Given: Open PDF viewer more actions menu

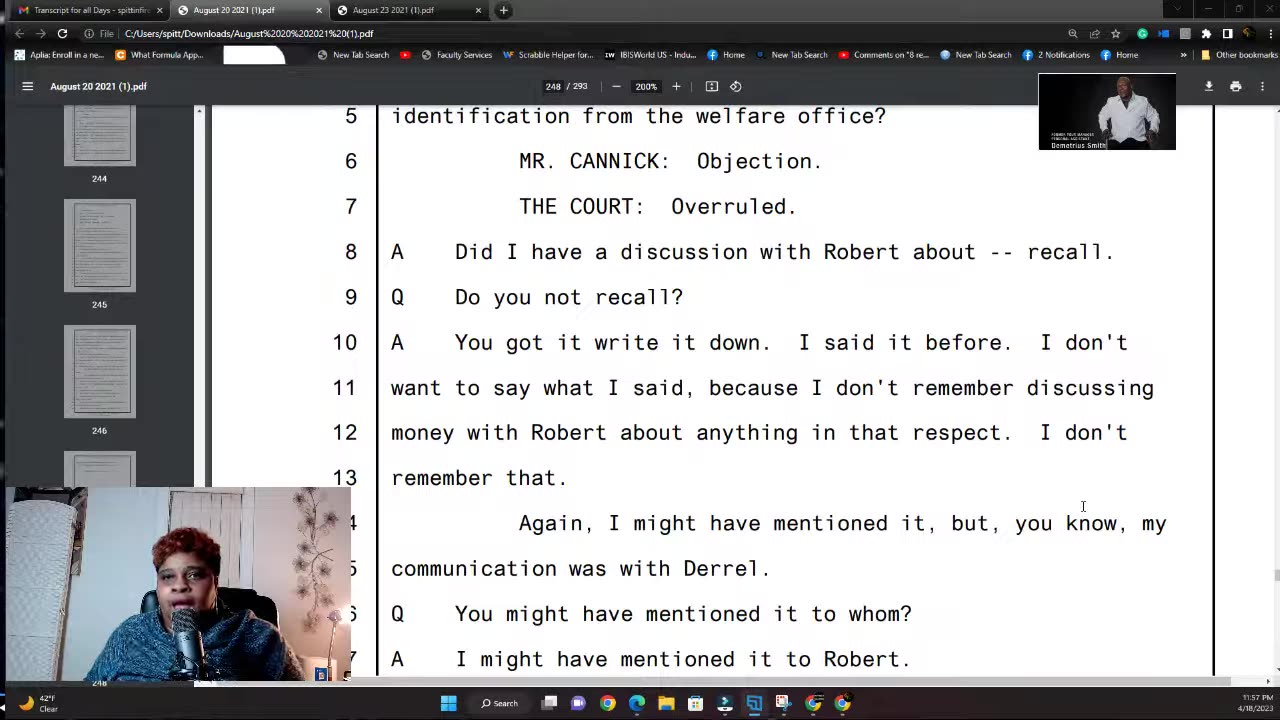Looking at the screenshot, I should [x=1262, y=86].
